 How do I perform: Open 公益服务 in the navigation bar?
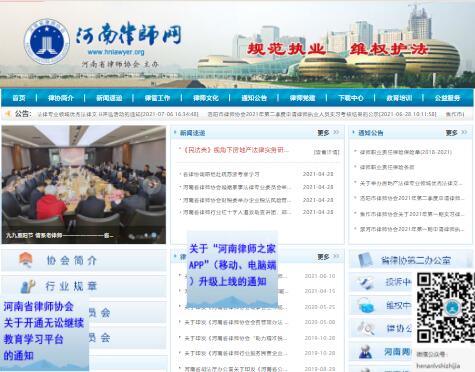click(x=447, y=98)
